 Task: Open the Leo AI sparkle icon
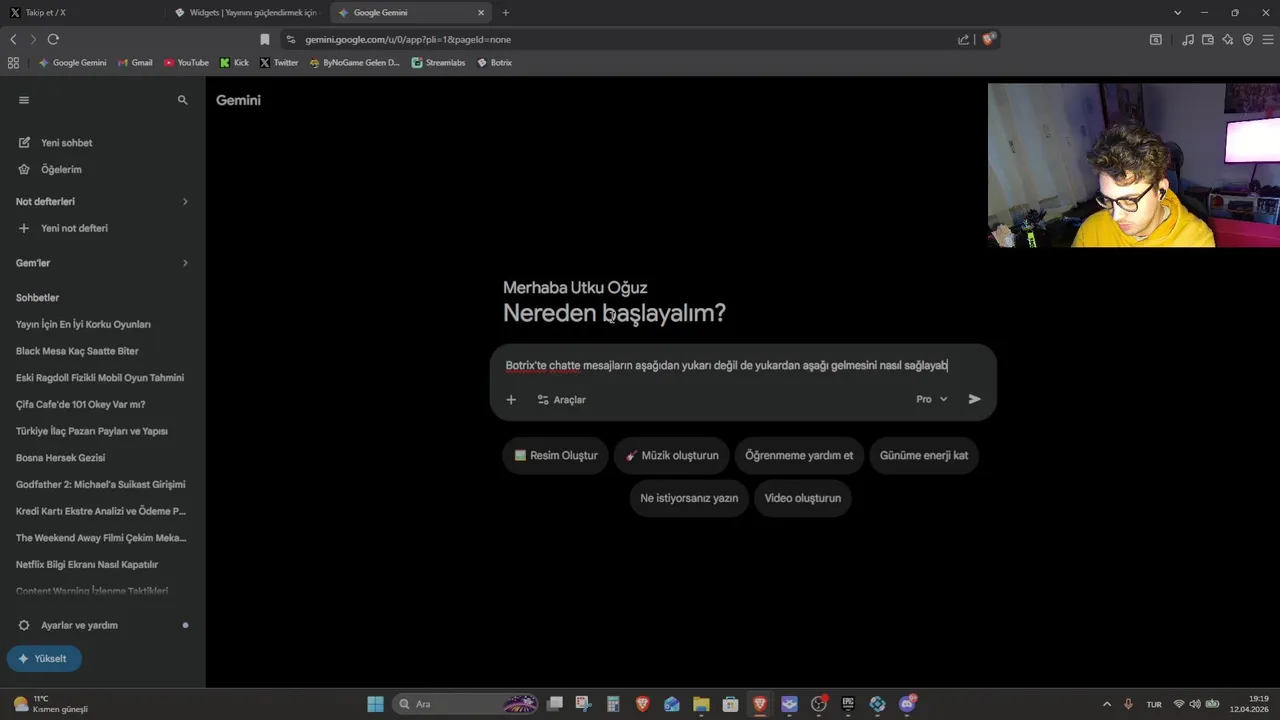(1228, 39)
